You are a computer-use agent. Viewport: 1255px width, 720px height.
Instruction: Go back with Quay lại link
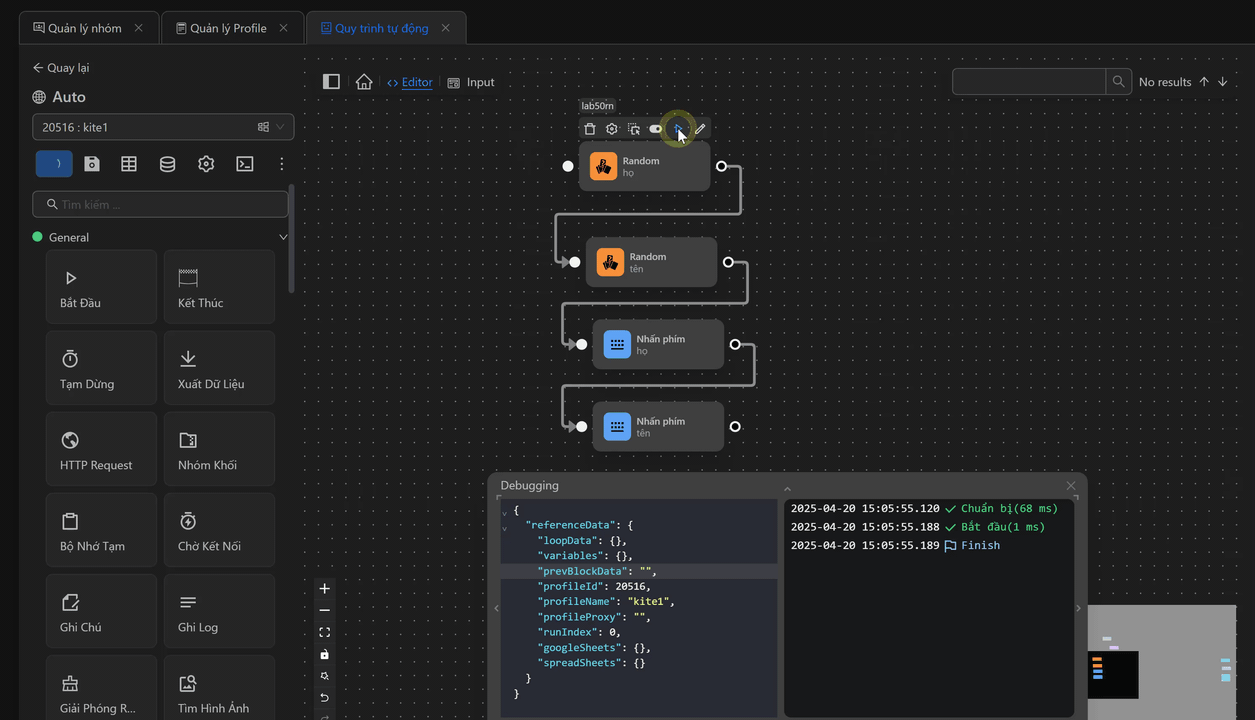(x=61, y=68)
